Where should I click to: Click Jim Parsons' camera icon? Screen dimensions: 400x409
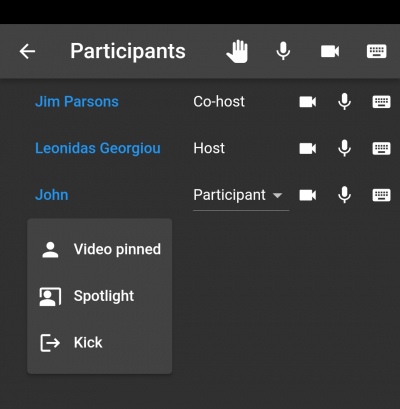308,102
